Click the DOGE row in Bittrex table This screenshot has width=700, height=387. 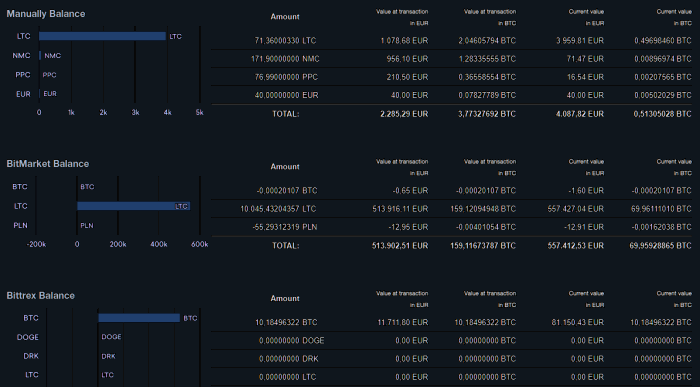coord(451,341)
